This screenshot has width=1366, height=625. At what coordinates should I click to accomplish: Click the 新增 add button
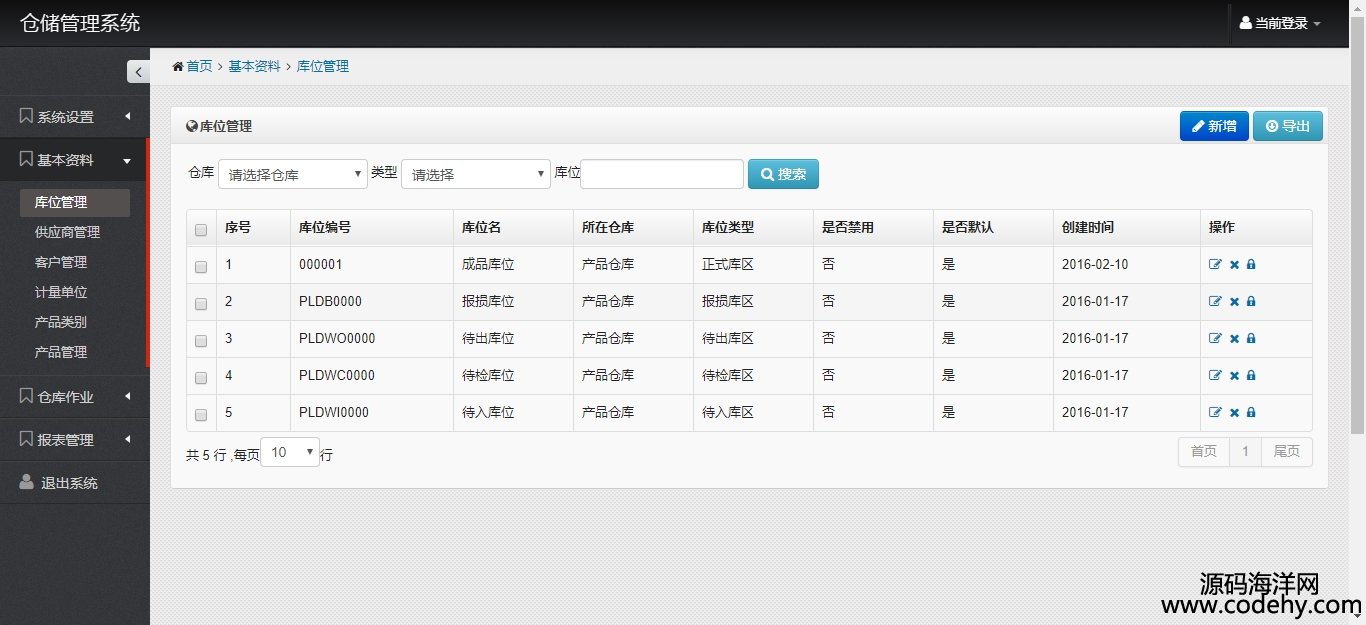click(1213, 126)
